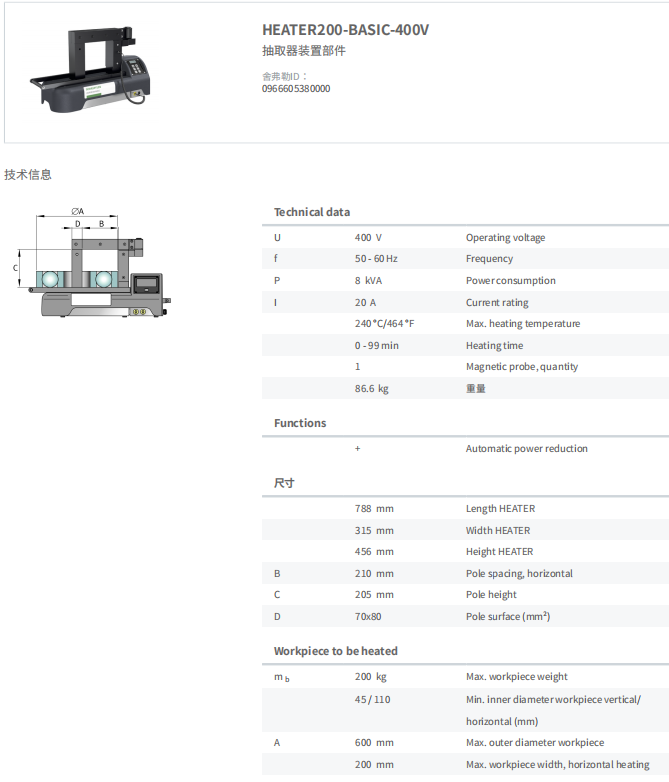Select the product ID number 096660538000
This screenshot has width=669, height=782.
point(296,89)
